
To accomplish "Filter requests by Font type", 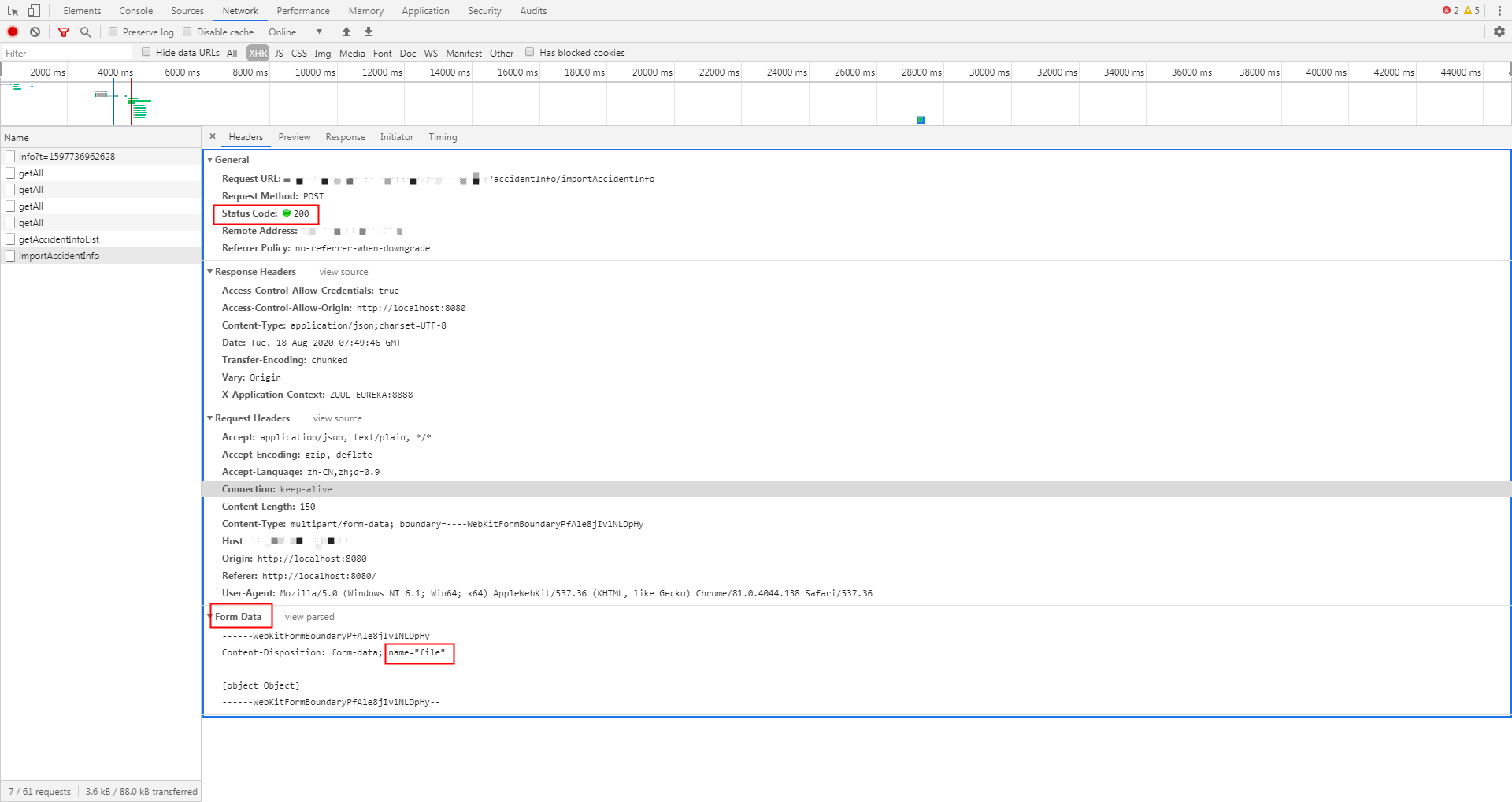I will pyautogui.click(x=383, y=53).
